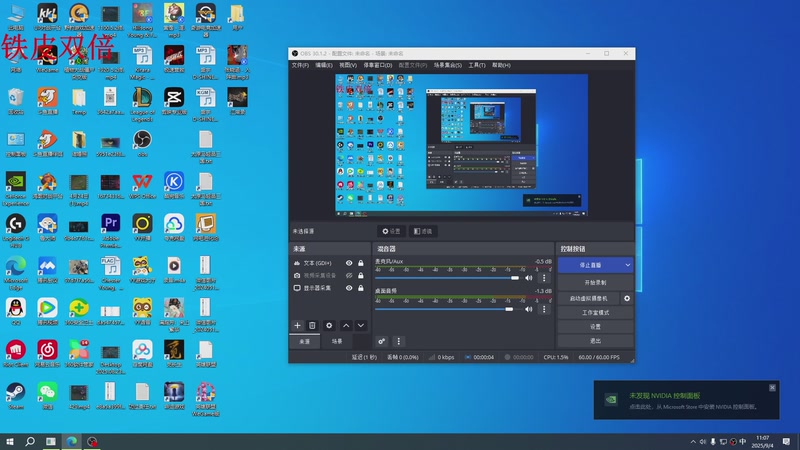The height and width of the screenshot is (450, 800).
Task: Switch to the 场景 tab
Action: pos(337,341)
